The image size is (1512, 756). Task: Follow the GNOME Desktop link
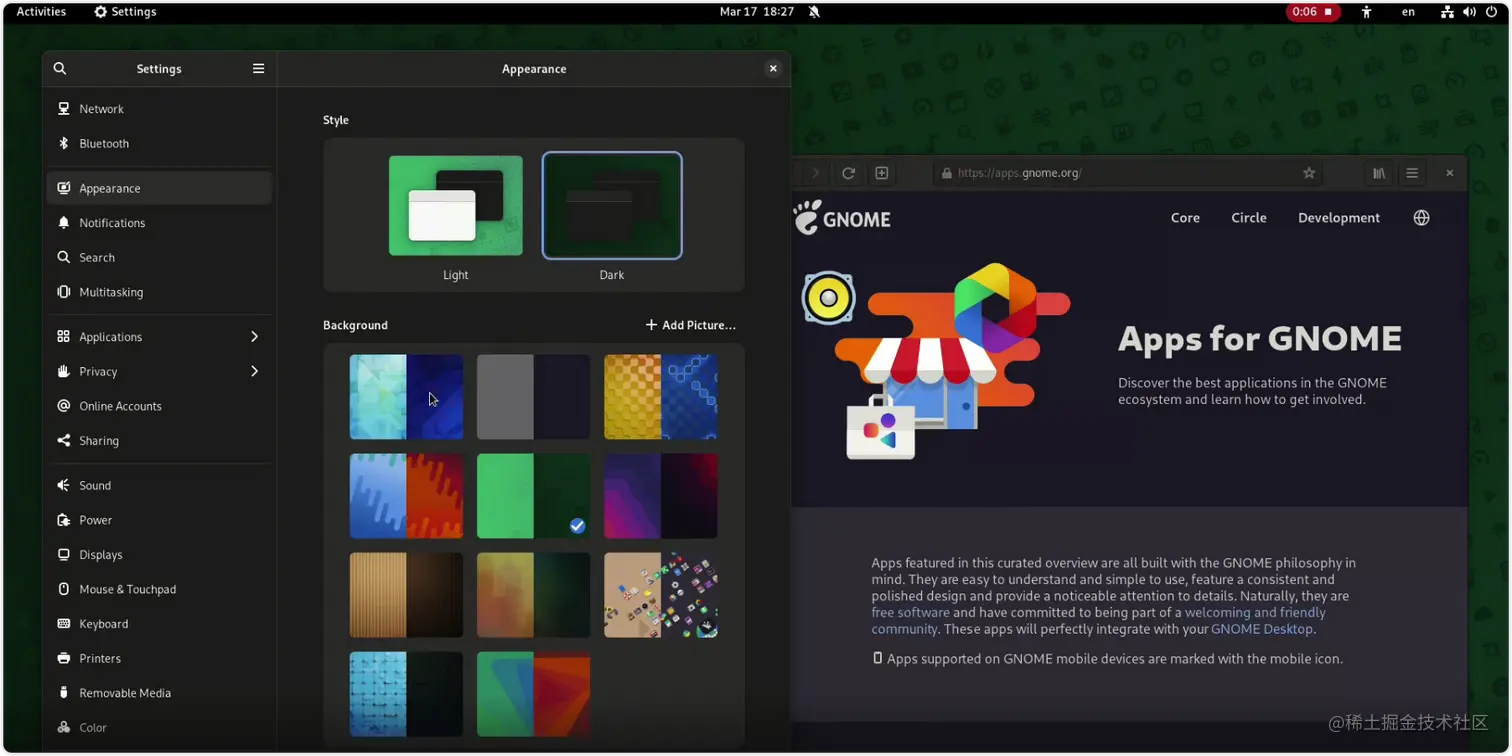coord(1262,629)
